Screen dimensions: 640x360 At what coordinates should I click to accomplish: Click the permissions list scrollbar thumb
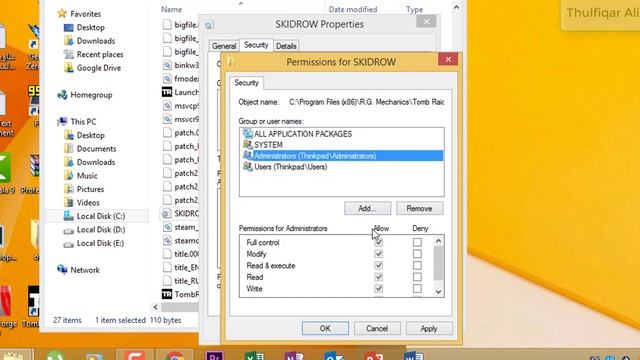pyautogui.click(x=438, y=263)
